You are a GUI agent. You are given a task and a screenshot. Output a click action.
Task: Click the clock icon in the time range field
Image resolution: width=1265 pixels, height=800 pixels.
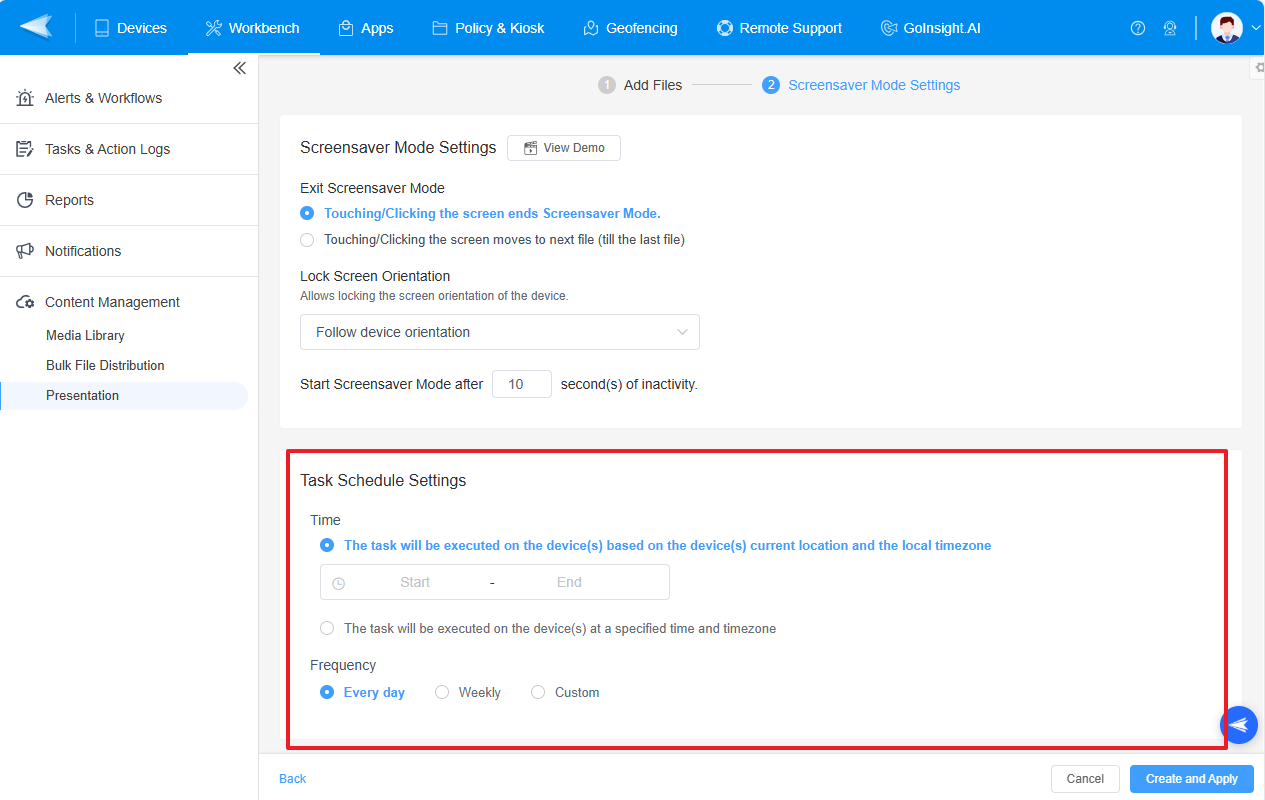click(339, 582)
